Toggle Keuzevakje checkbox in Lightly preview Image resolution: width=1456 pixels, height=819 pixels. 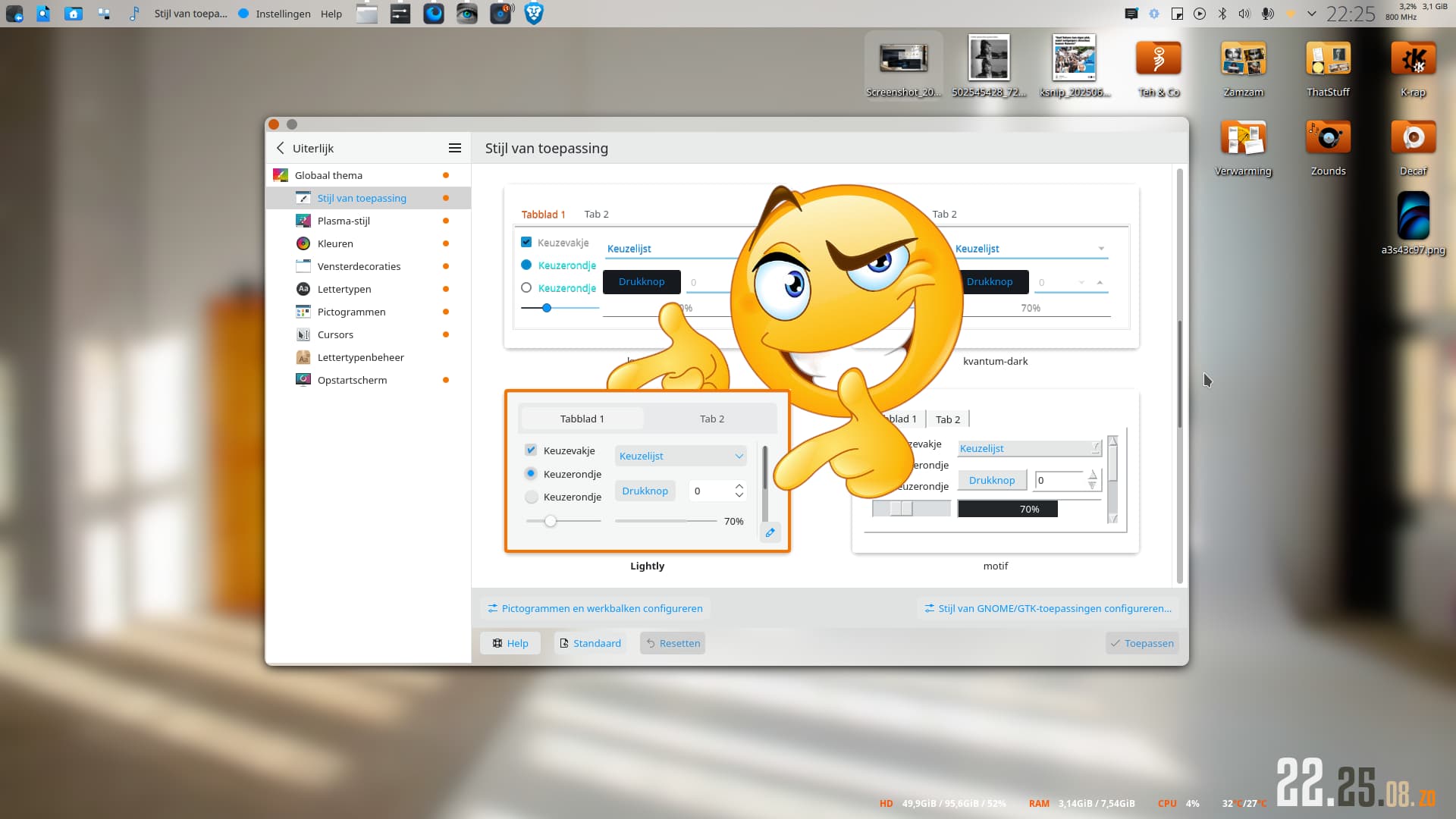(x=531, y=450)
